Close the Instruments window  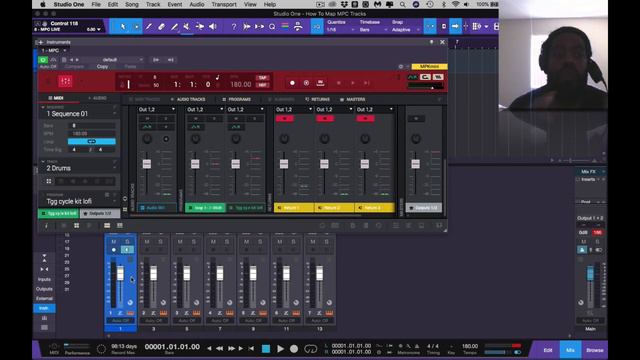(x=442, y=42)
